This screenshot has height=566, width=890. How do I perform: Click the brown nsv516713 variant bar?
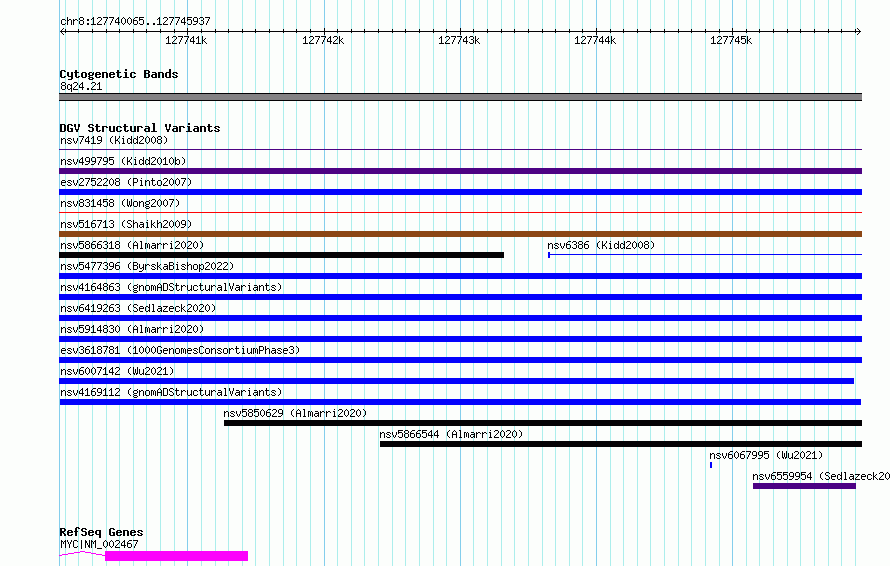460,234
